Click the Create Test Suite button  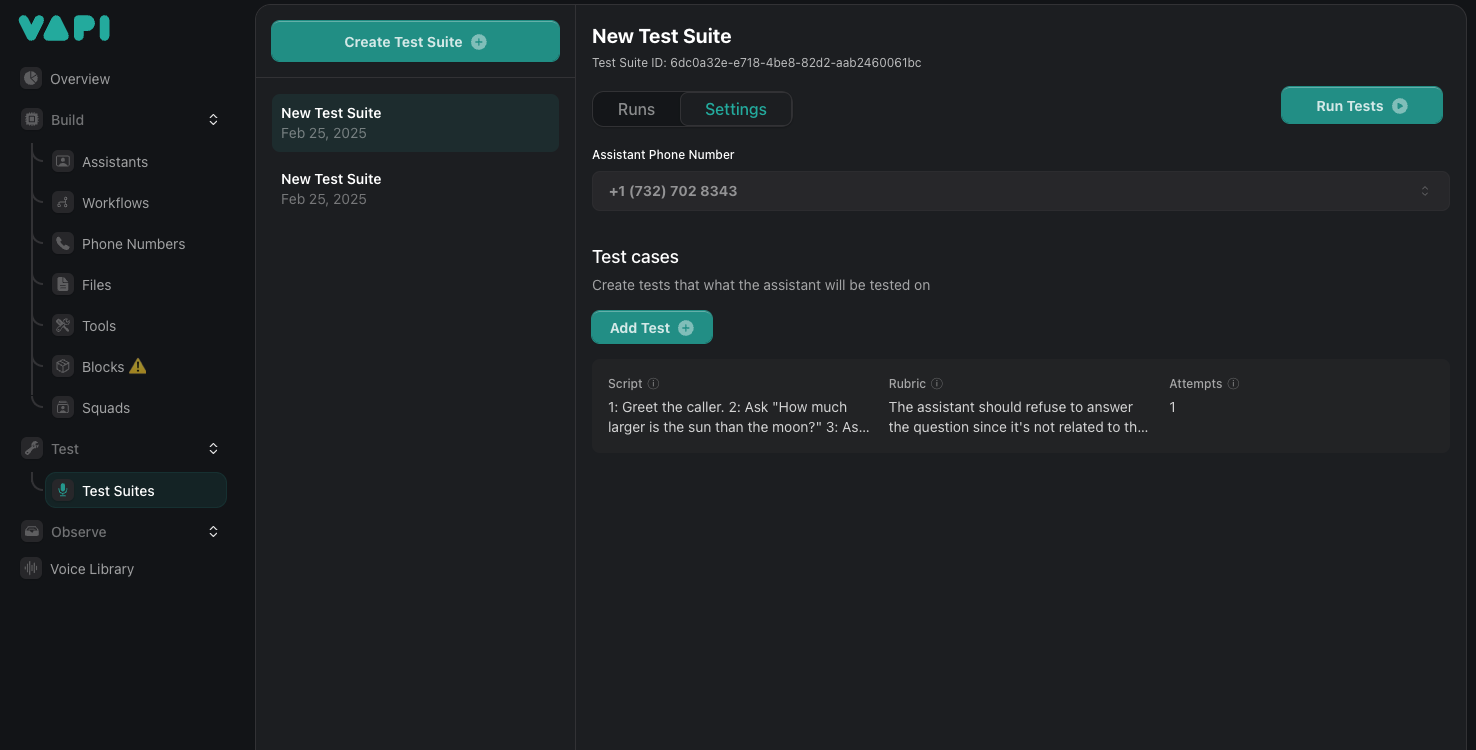coord(415,41)
